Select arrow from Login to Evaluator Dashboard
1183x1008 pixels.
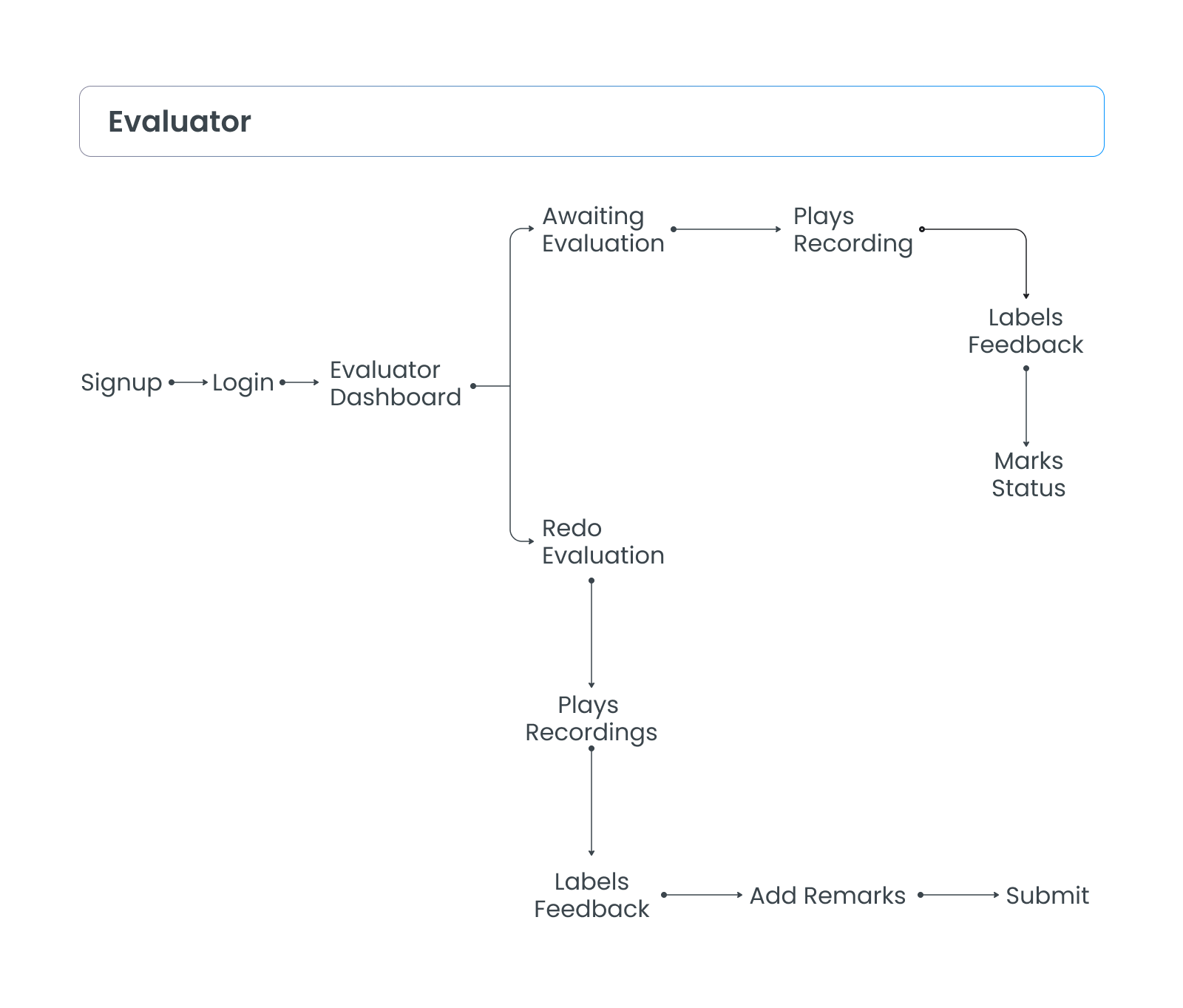coord(300,382)
